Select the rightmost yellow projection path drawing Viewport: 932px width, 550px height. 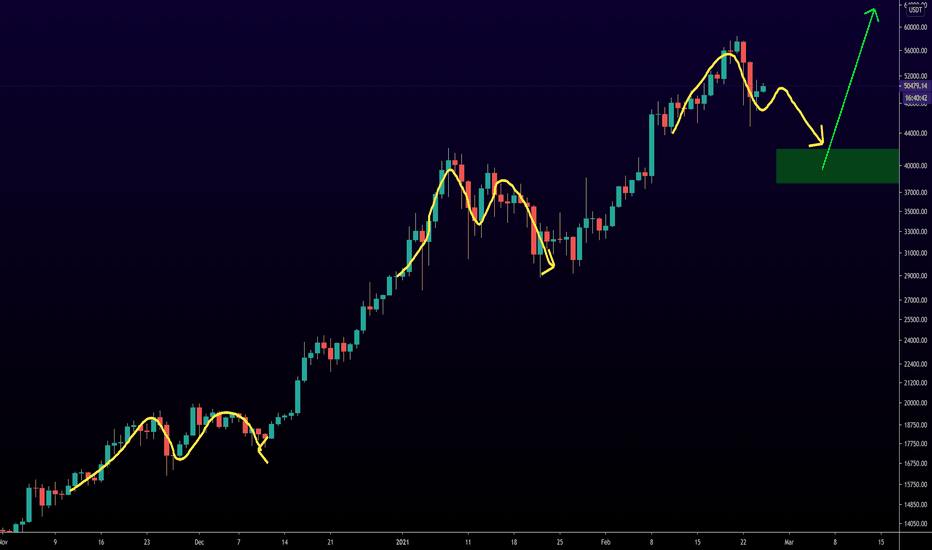747,99
